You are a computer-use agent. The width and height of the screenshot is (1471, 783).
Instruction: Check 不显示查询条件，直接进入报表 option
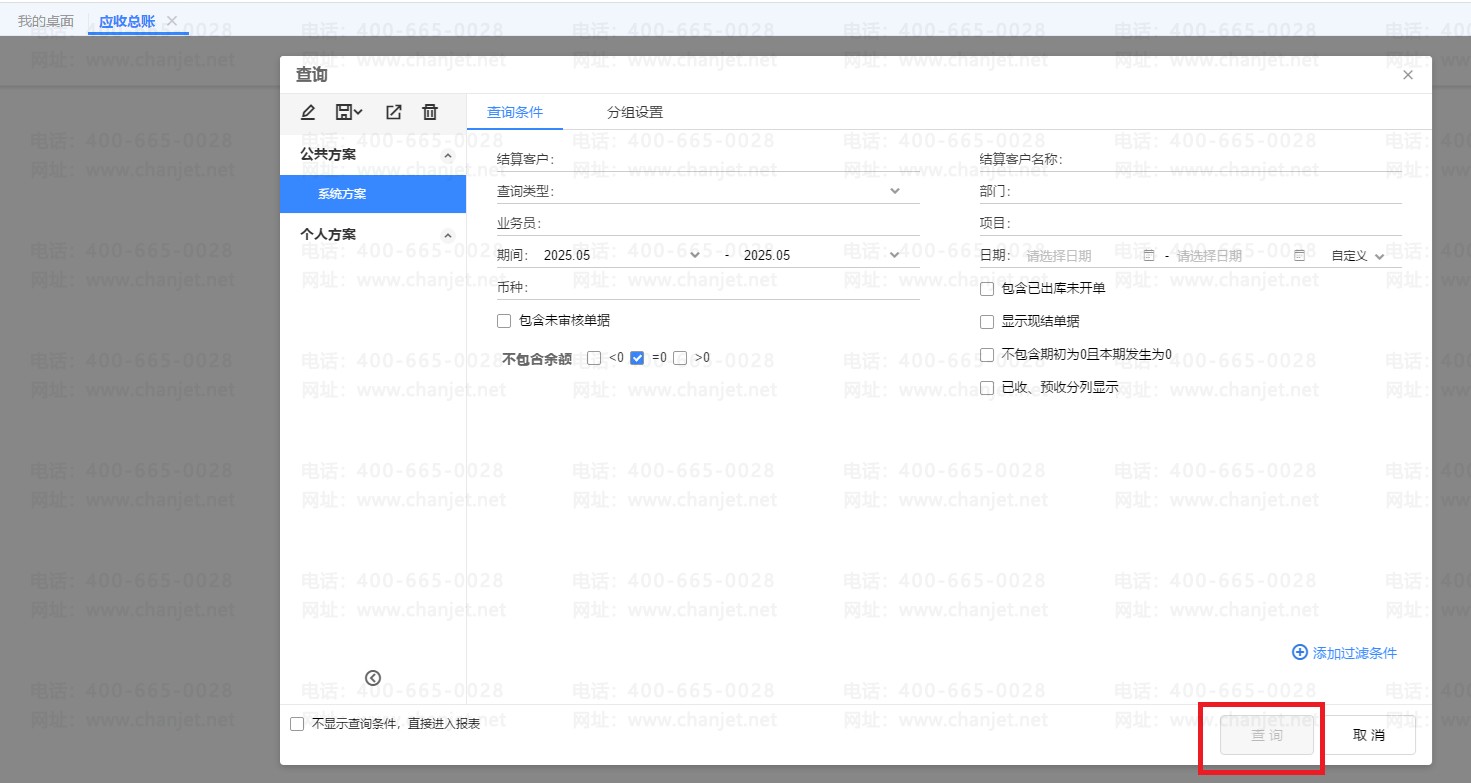click(x=297, y=724)
